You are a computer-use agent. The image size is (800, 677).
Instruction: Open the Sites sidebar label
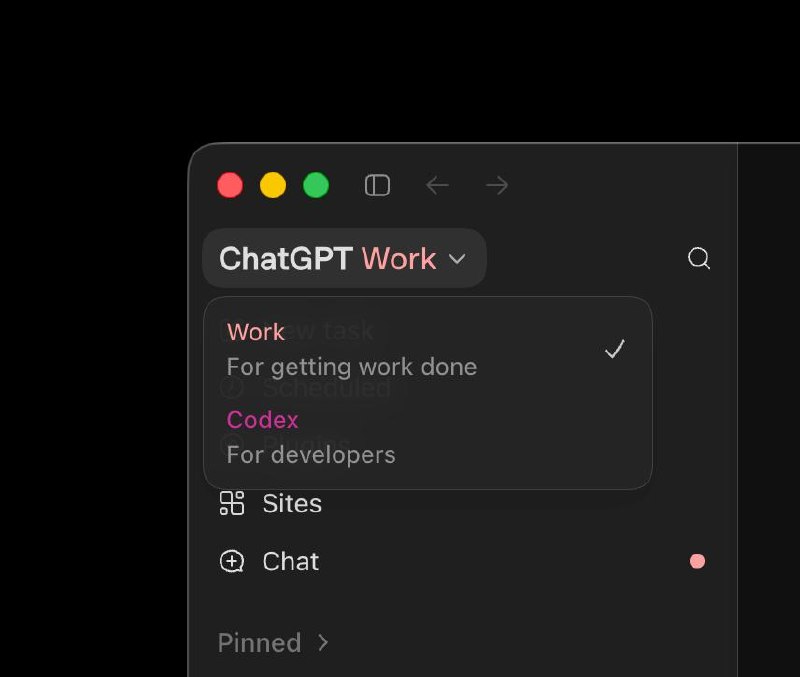[x=292, y=504]
